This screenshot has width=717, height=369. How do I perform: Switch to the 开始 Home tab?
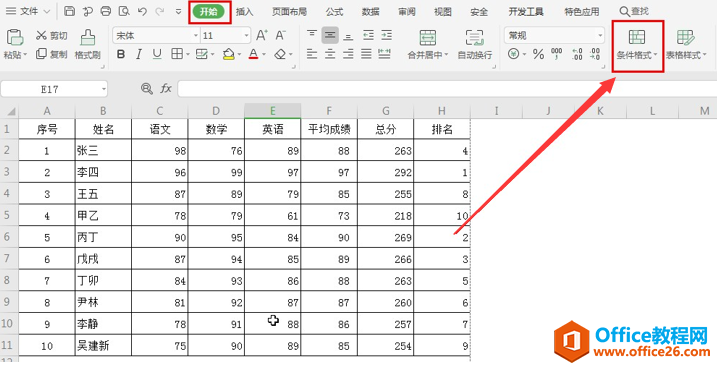[x=209, y=12]
